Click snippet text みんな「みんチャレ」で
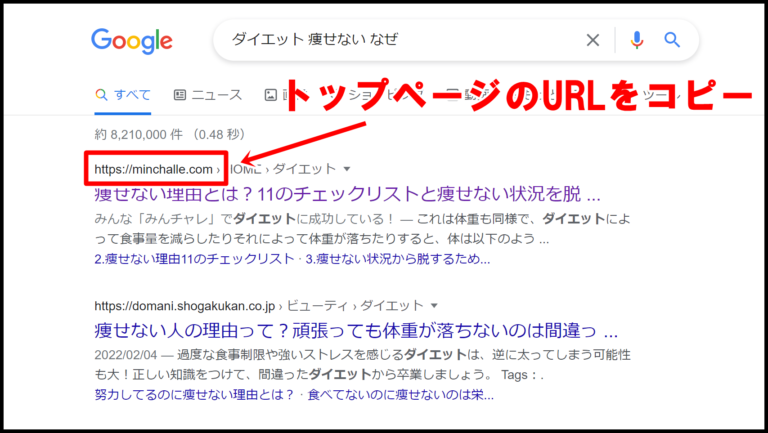This screenshot has height=433, width=768. (164, 218)
